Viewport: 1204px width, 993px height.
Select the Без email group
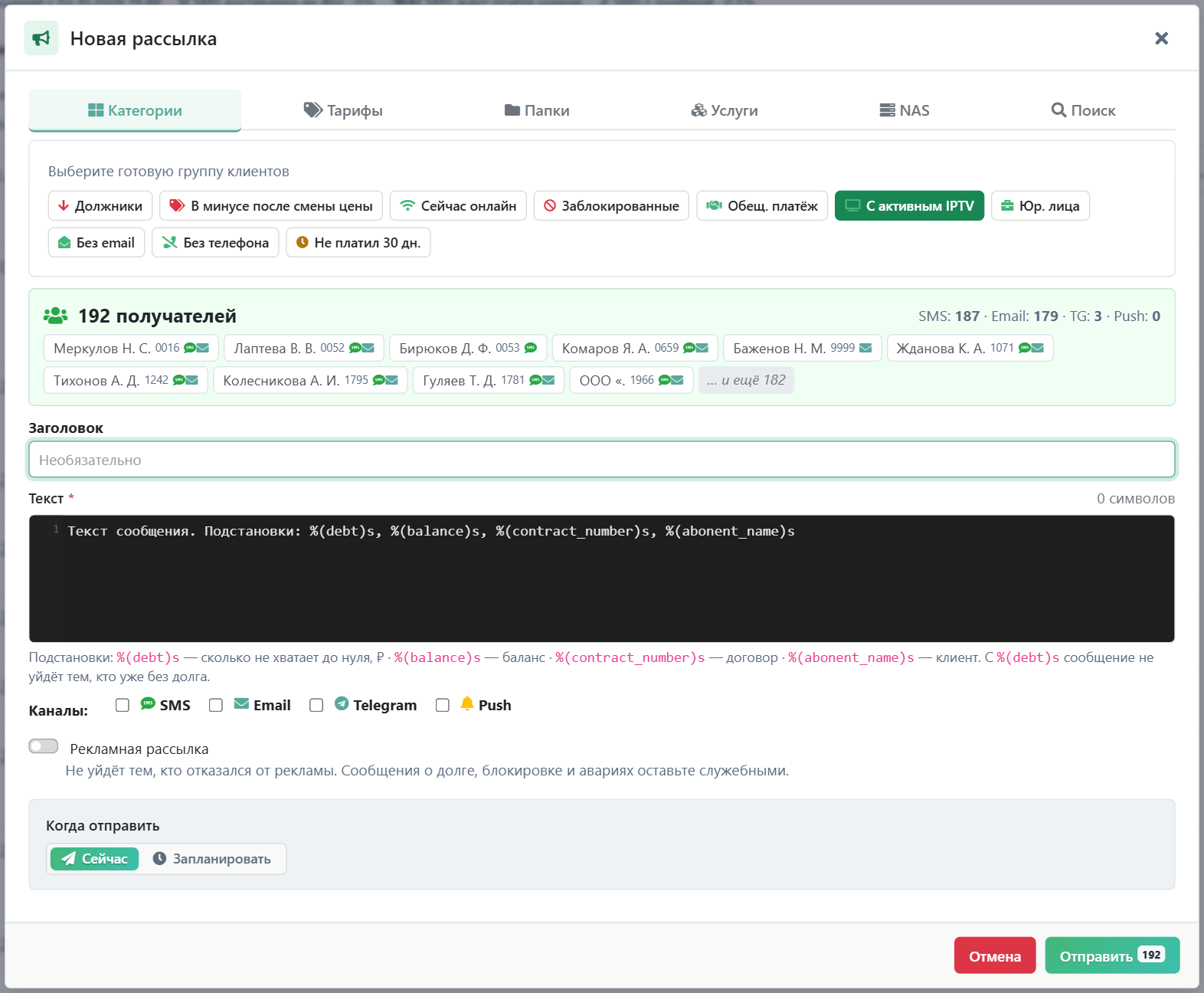click(97, 242)
